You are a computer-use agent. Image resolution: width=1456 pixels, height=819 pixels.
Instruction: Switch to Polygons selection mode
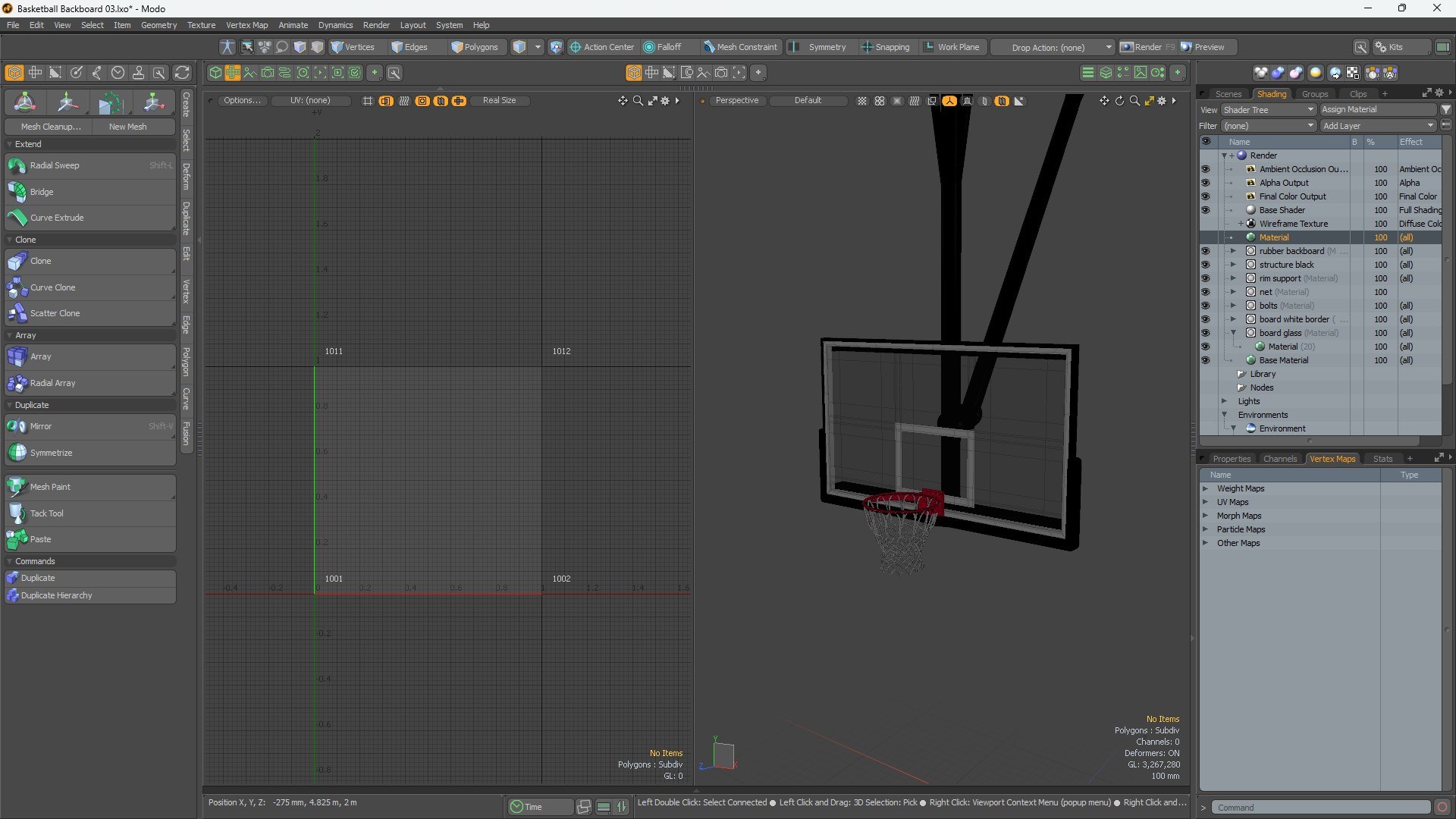click(475, 47)
